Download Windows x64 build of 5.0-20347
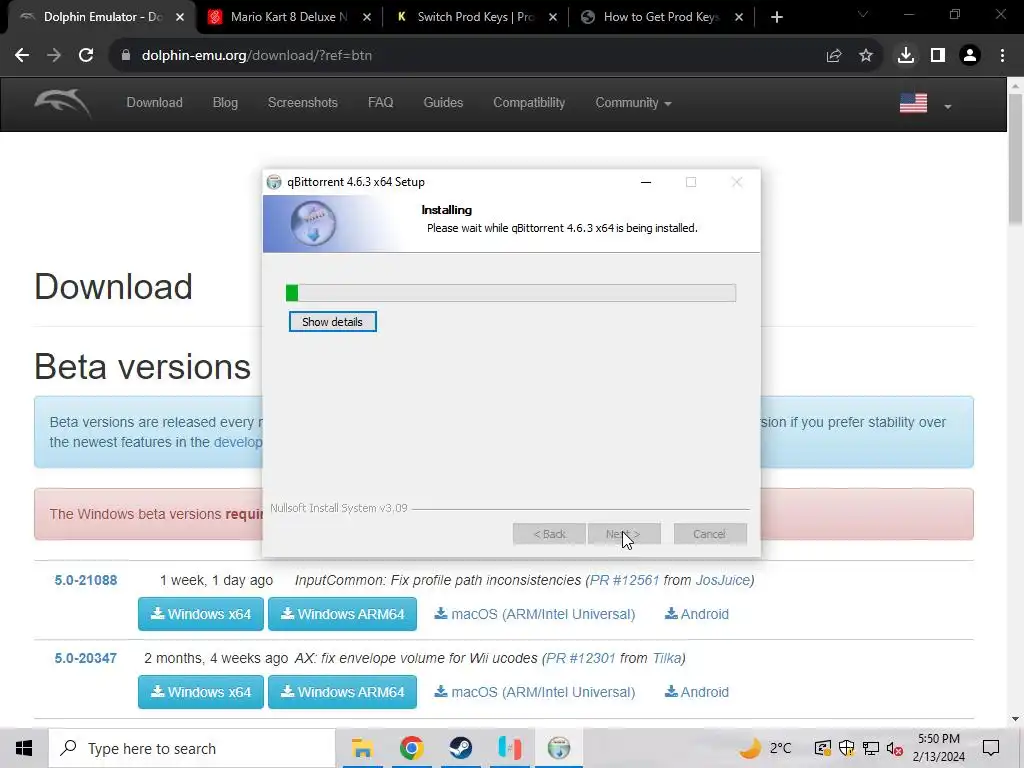The image size is (1024, 768). click(x=200, y=692)
